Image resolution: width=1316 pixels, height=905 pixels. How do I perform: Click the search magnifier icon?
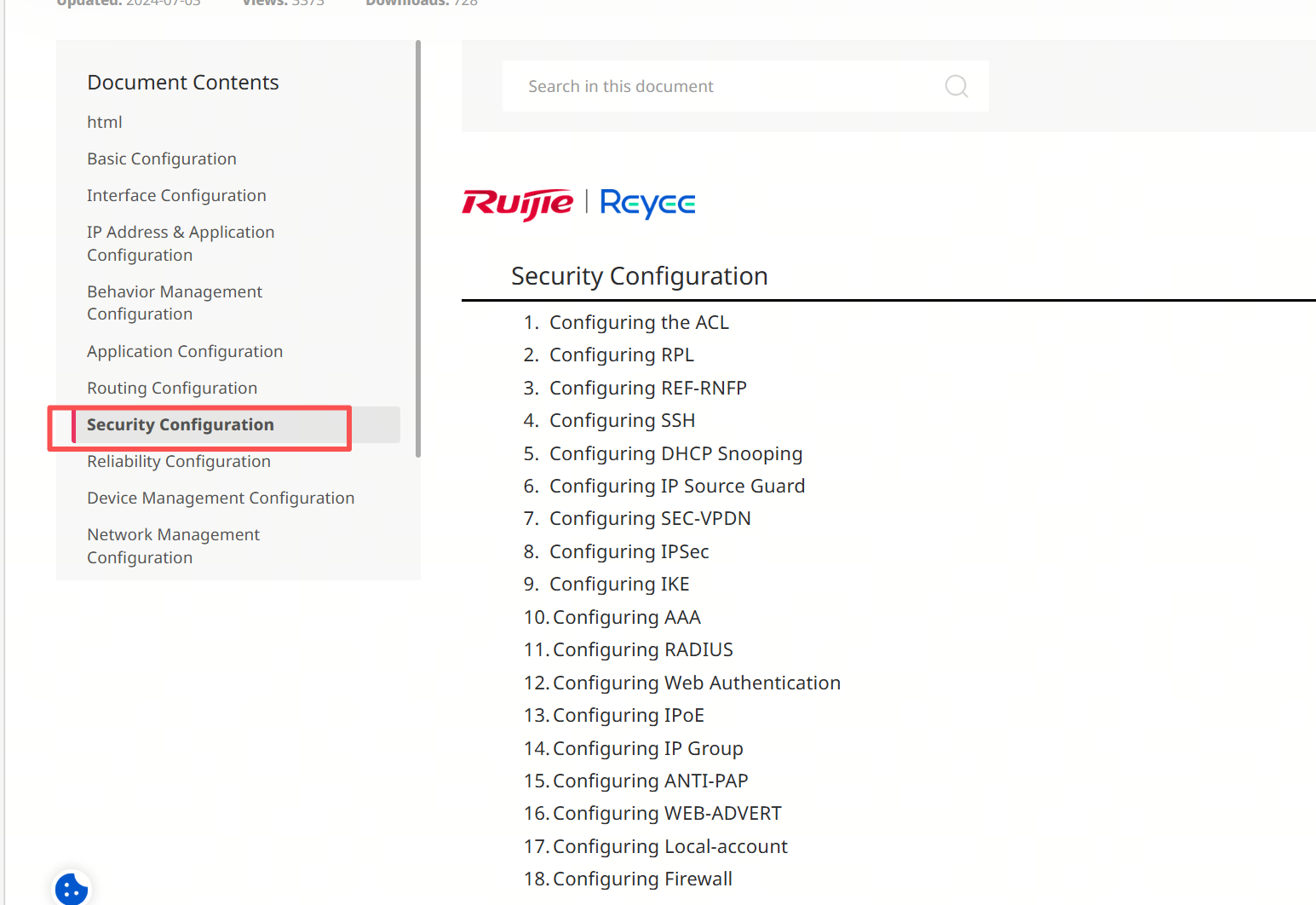[x=956, y=86]
